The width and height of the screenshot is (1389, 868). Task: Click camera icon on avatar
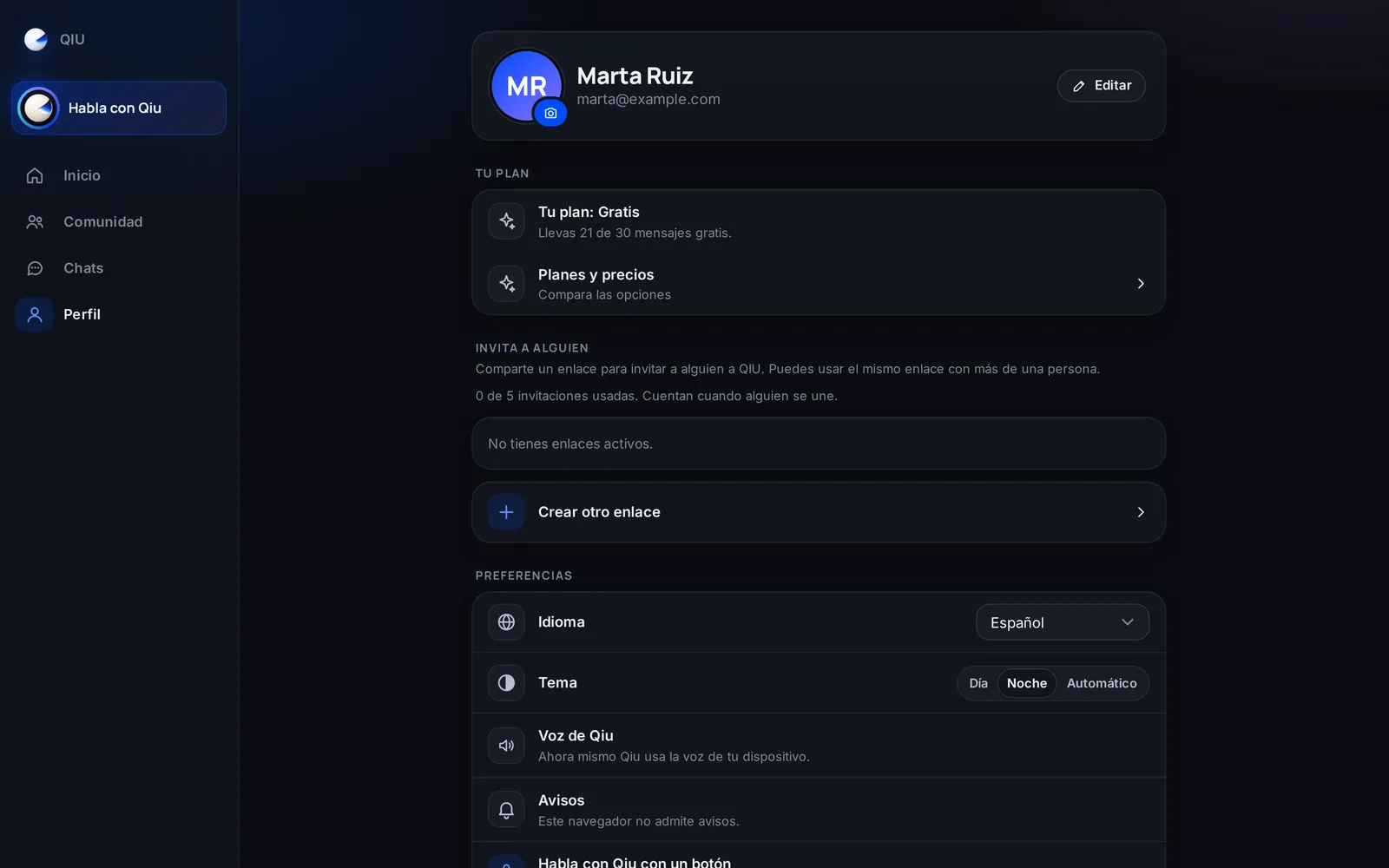550,113
